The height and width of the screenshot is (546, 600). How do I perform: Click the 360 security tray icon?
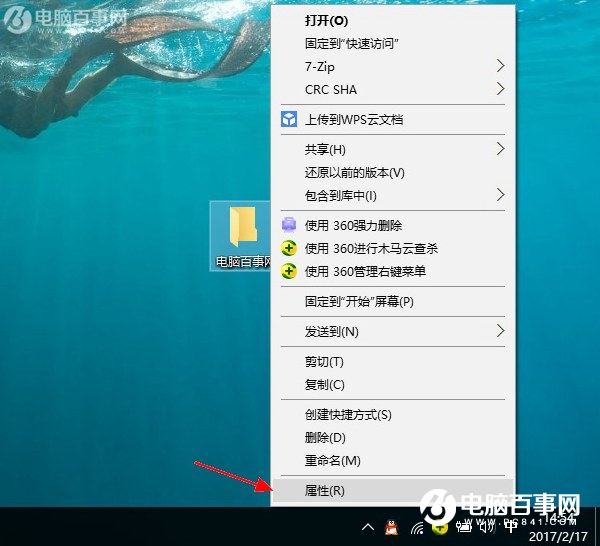click(440, 528)
